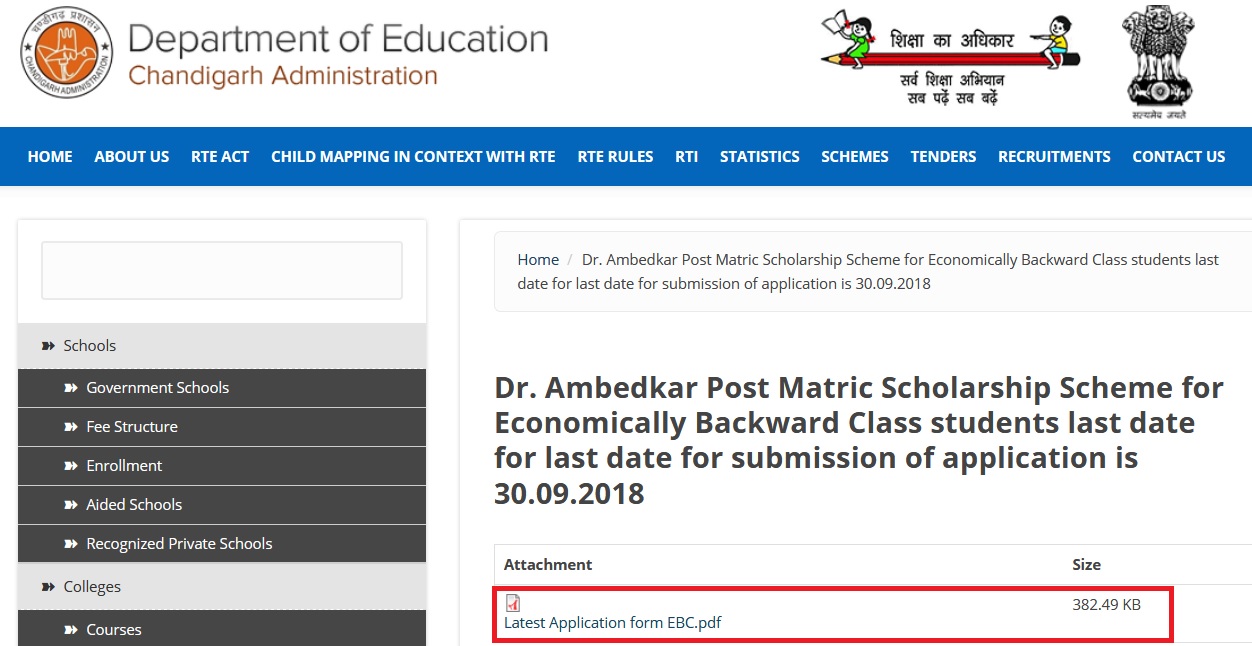Go to the STATISTICS menu
This screenshot has height=646, width=1252.
(x=759, y=157)
